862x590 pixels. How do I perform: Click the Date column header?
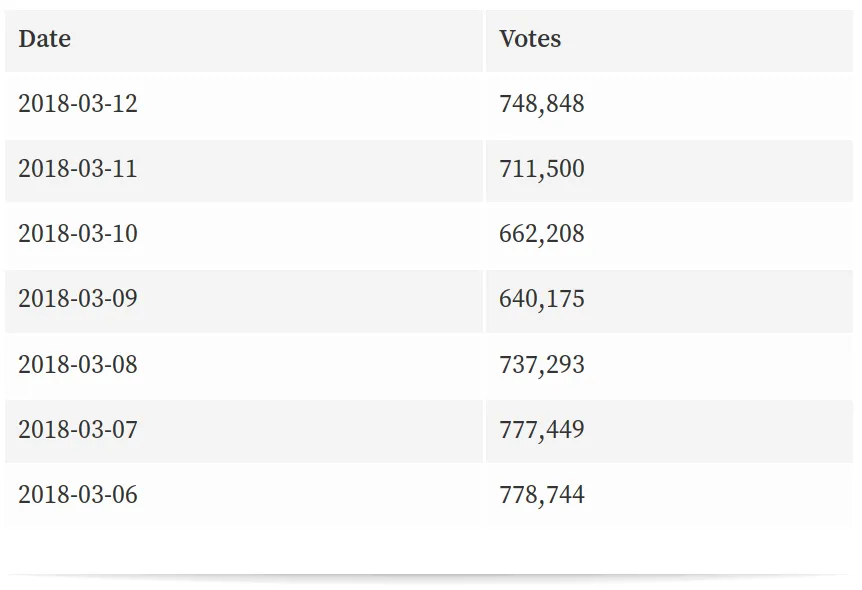45,40
